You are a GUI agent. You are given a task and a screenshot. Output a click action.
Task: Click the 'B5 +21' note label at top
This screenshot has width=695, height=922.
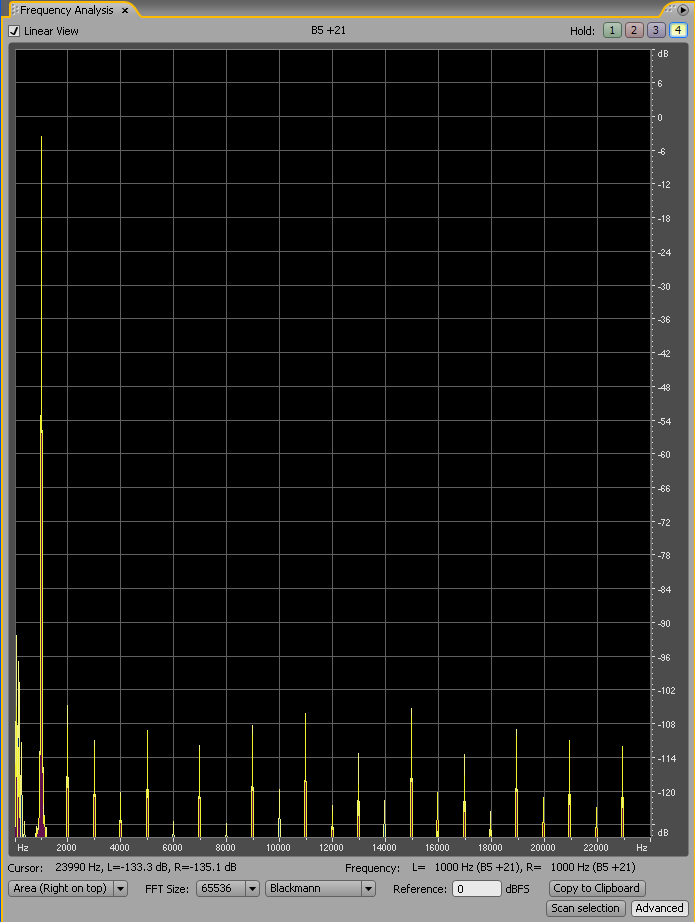328,30
